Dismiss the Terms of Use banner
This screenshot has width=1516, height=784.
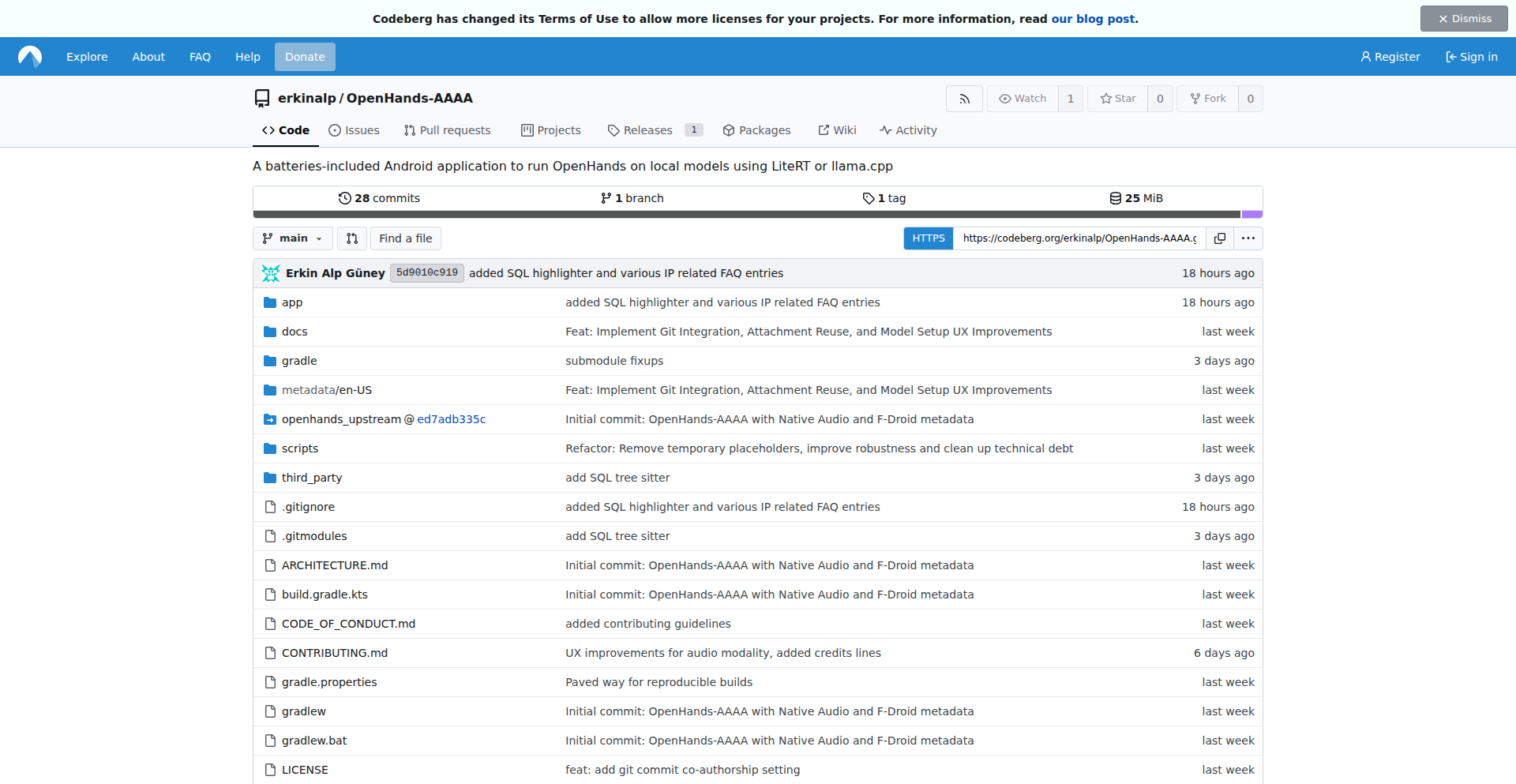1464,19
